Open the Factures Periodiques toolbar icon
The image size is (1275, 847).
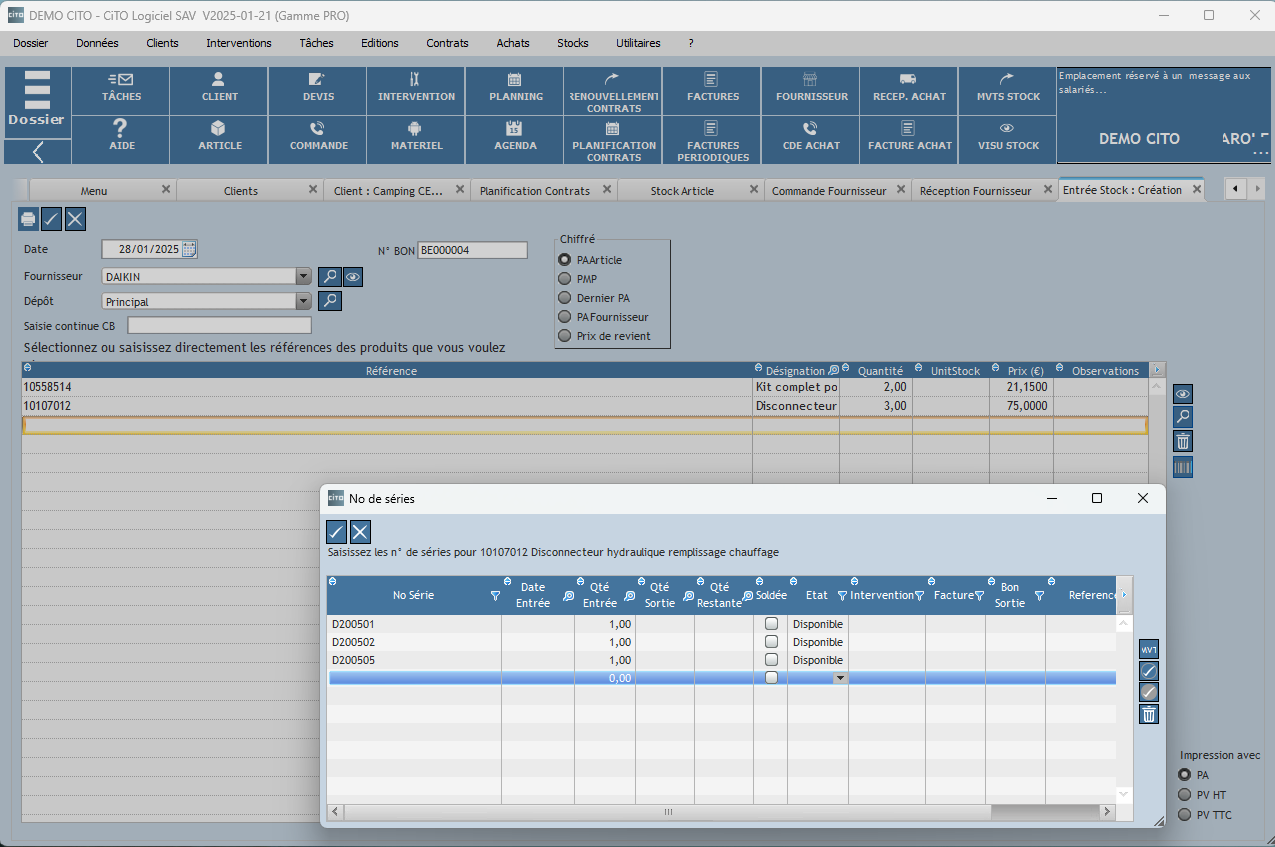(712, 140)
